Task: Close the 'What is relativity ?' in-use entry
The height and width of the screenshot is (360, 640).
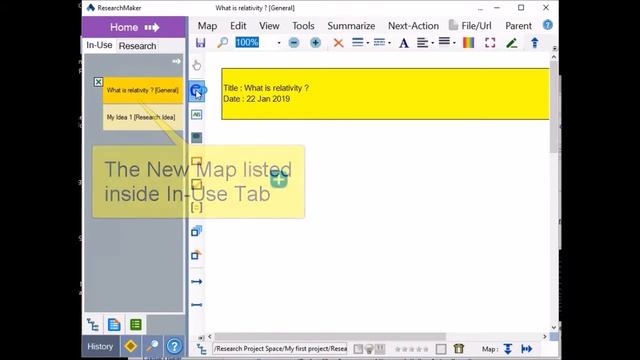Action: coord(98,82)
